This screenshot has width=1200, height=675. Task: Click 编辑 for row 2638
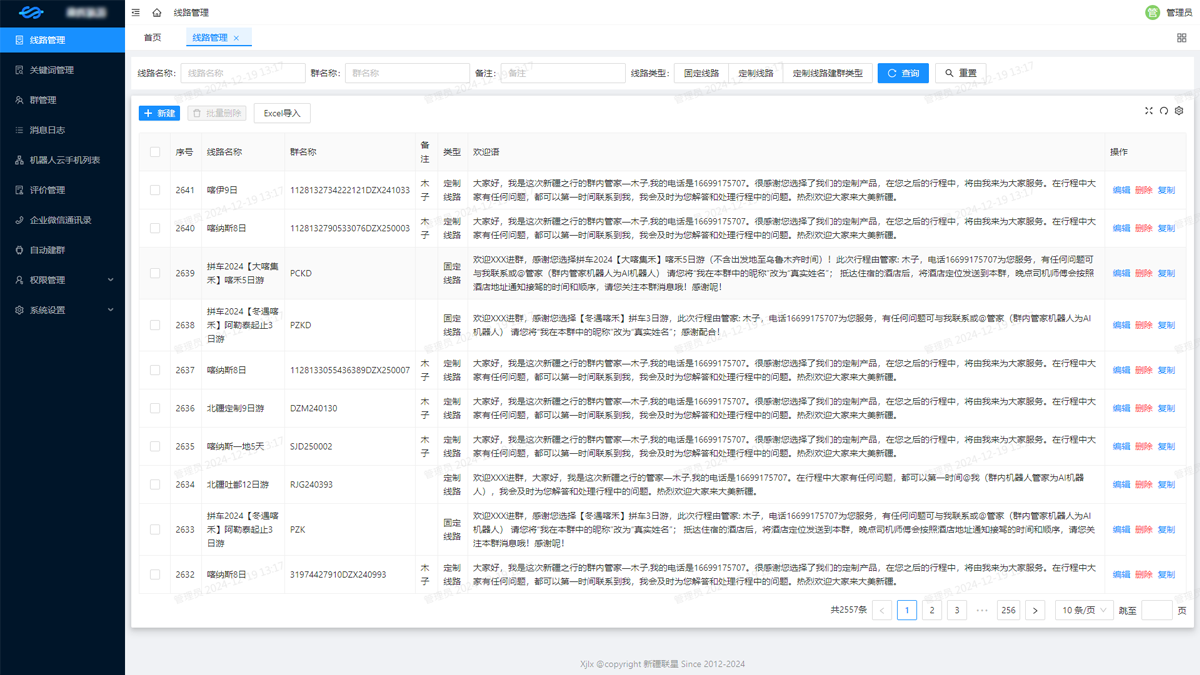pos(1121,325)
